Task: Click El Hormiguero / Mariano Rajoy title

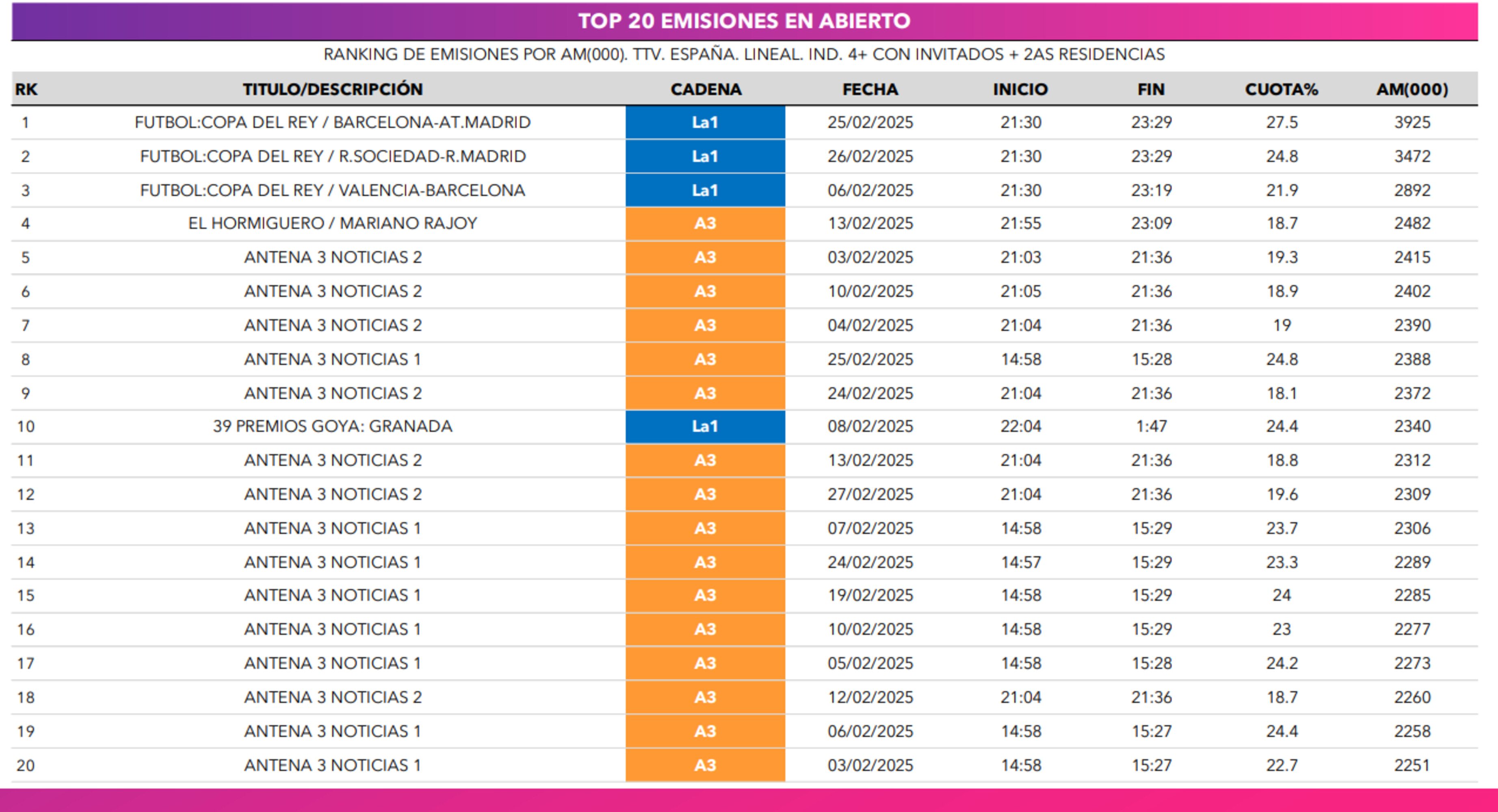Action: coord(333,224)
